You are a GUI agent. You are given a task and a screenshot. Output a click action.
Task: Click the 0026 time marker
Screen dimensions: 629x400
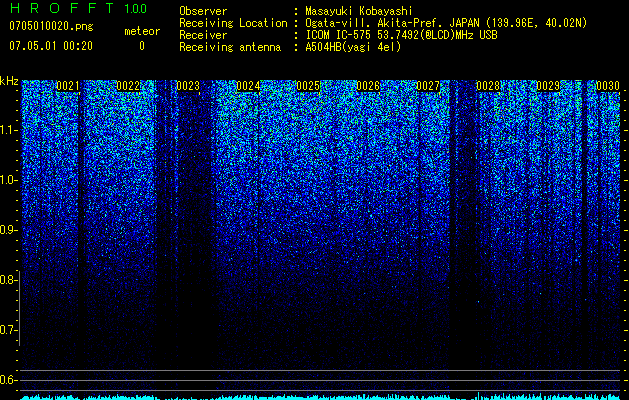click(368, 86)
